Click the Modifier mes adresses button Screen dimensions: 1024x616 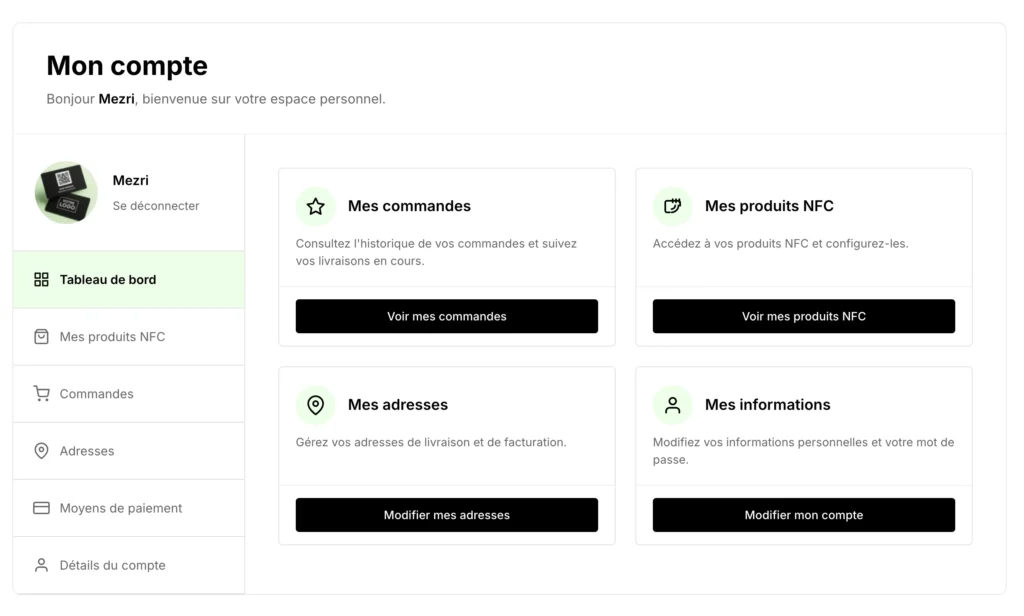coord(446,515)
